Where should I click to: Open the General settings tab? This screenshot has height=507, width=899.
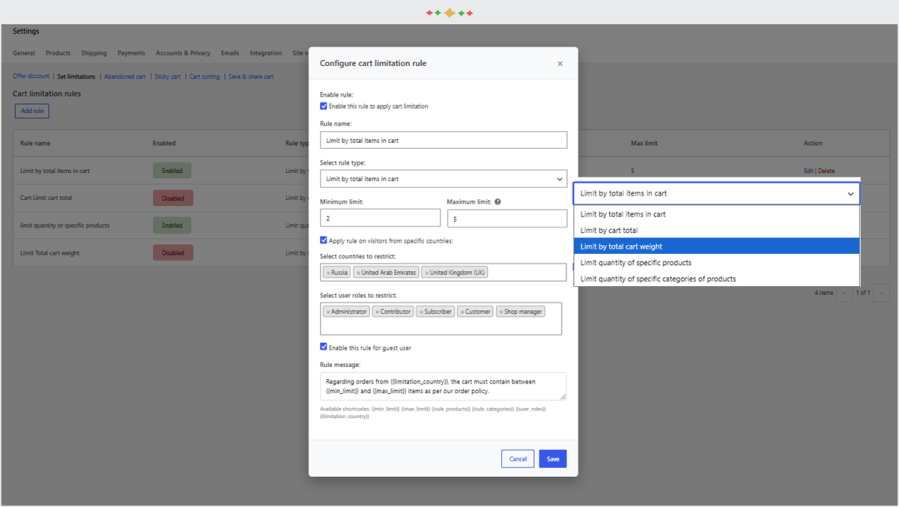[x=24, y=53]
